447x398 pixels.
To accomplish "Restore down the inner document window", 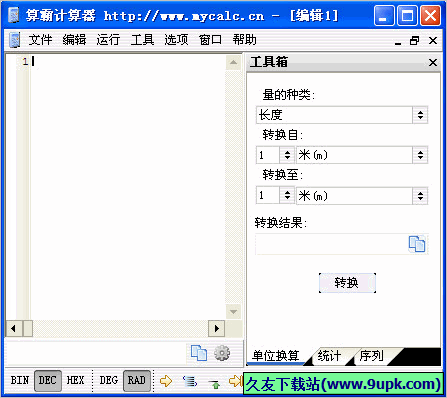I will pos(414,41).
